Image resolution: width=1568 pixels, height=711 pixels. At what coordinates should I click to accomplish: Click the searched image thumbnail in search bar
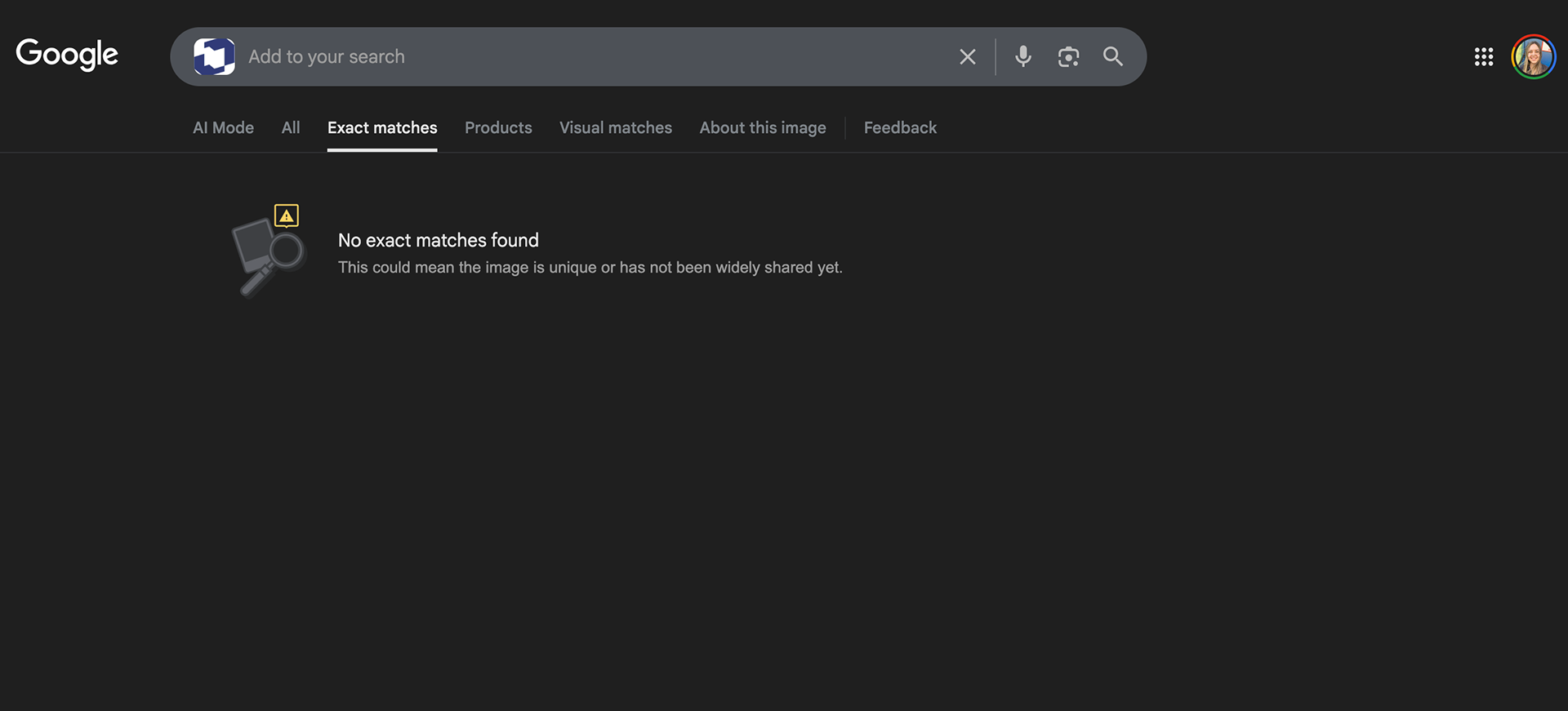coord(214,56)
